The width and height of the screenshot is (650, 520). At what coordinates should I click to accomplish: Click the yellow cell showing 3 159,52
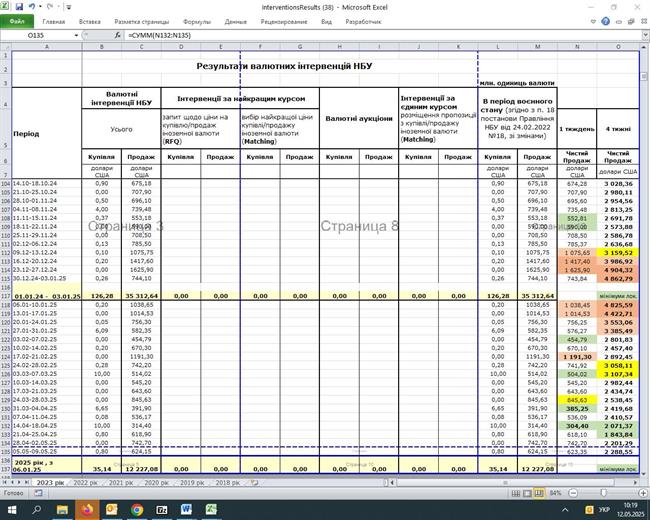618,253
